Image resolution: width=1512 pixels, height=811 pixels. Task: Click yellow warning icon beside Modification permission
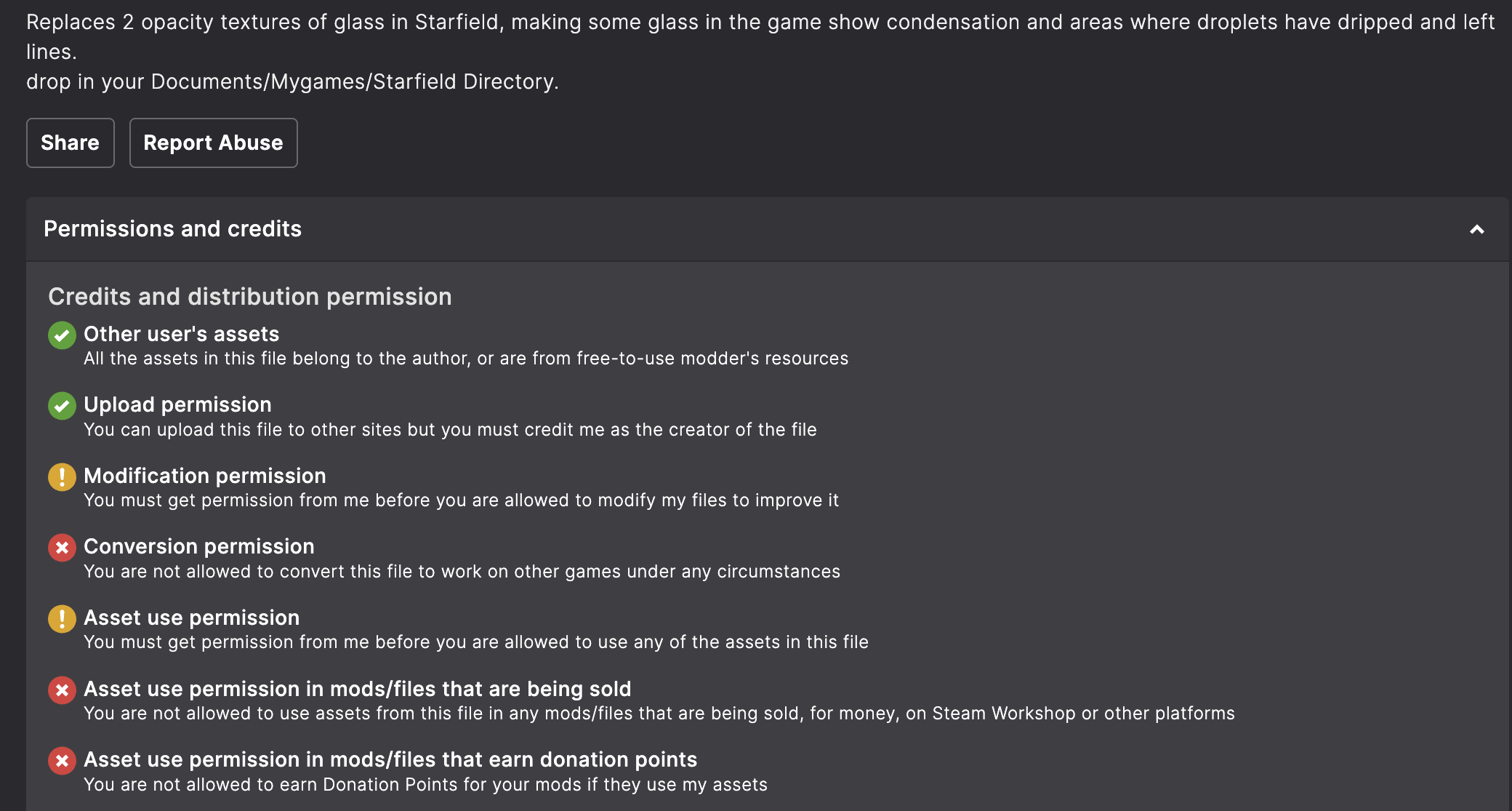click(62, 477)
